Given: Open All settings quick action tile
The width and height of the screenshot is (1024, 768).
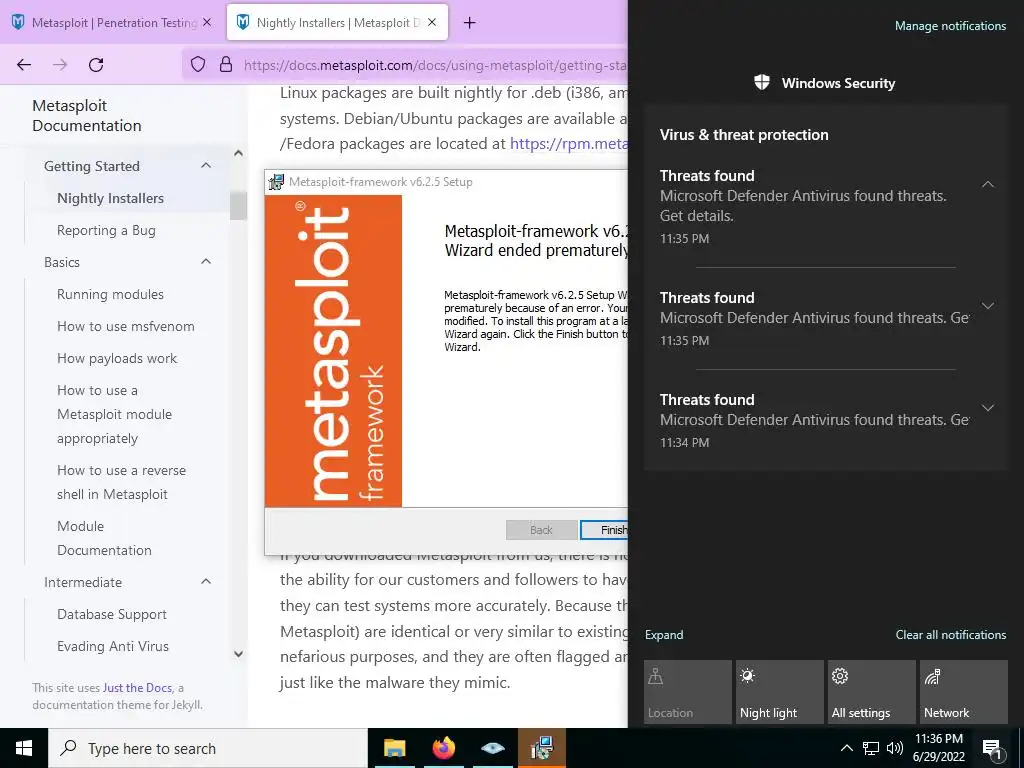Looking at the screenshot, I should [872, 691].
